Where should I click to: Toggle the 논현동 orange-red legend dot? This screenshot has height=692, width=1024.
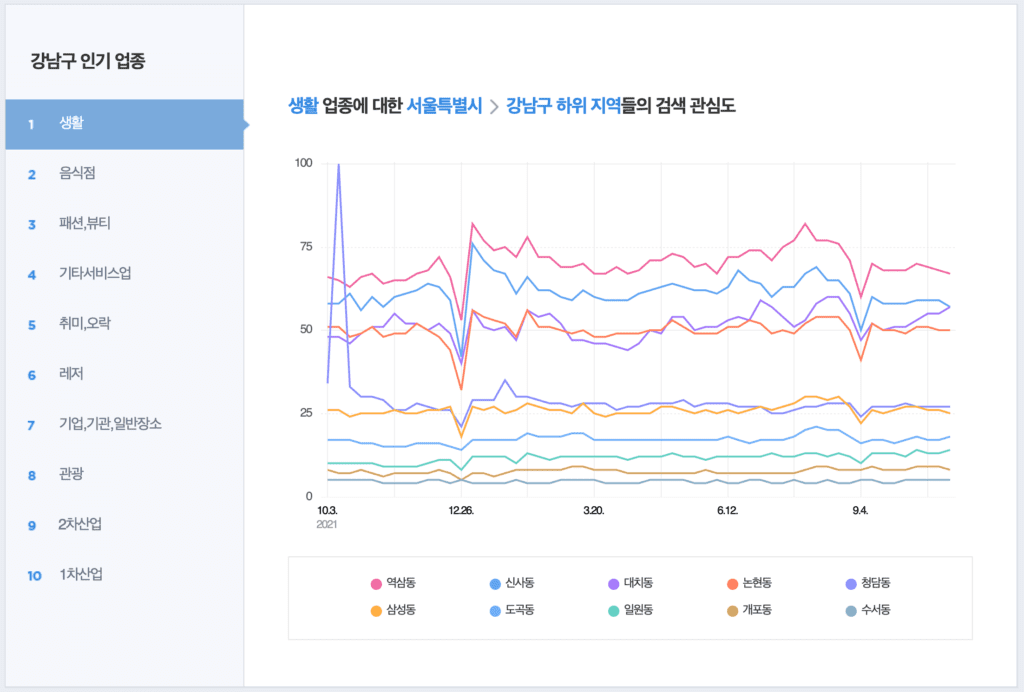(733, 584)
